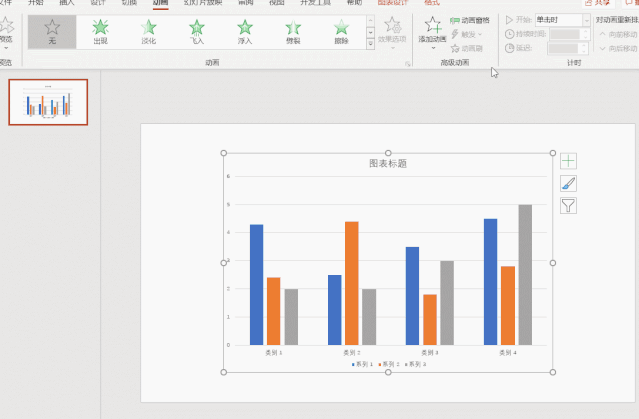The image size is (639, 419).
Task: Click the 共享 (Share) button
Action: coord(598,3)
